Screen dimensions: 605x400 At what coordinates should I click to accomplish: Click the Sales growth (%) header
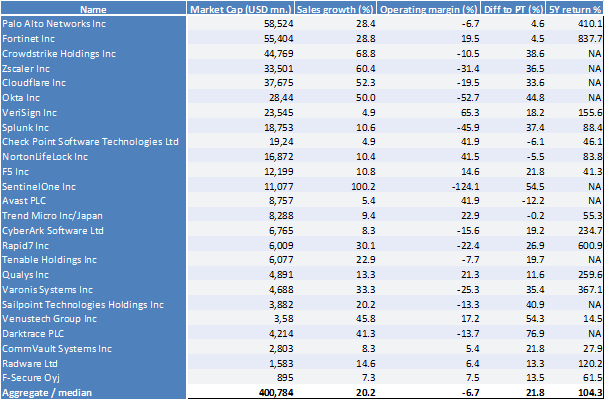pyautogui.click(x=335, y=9)
